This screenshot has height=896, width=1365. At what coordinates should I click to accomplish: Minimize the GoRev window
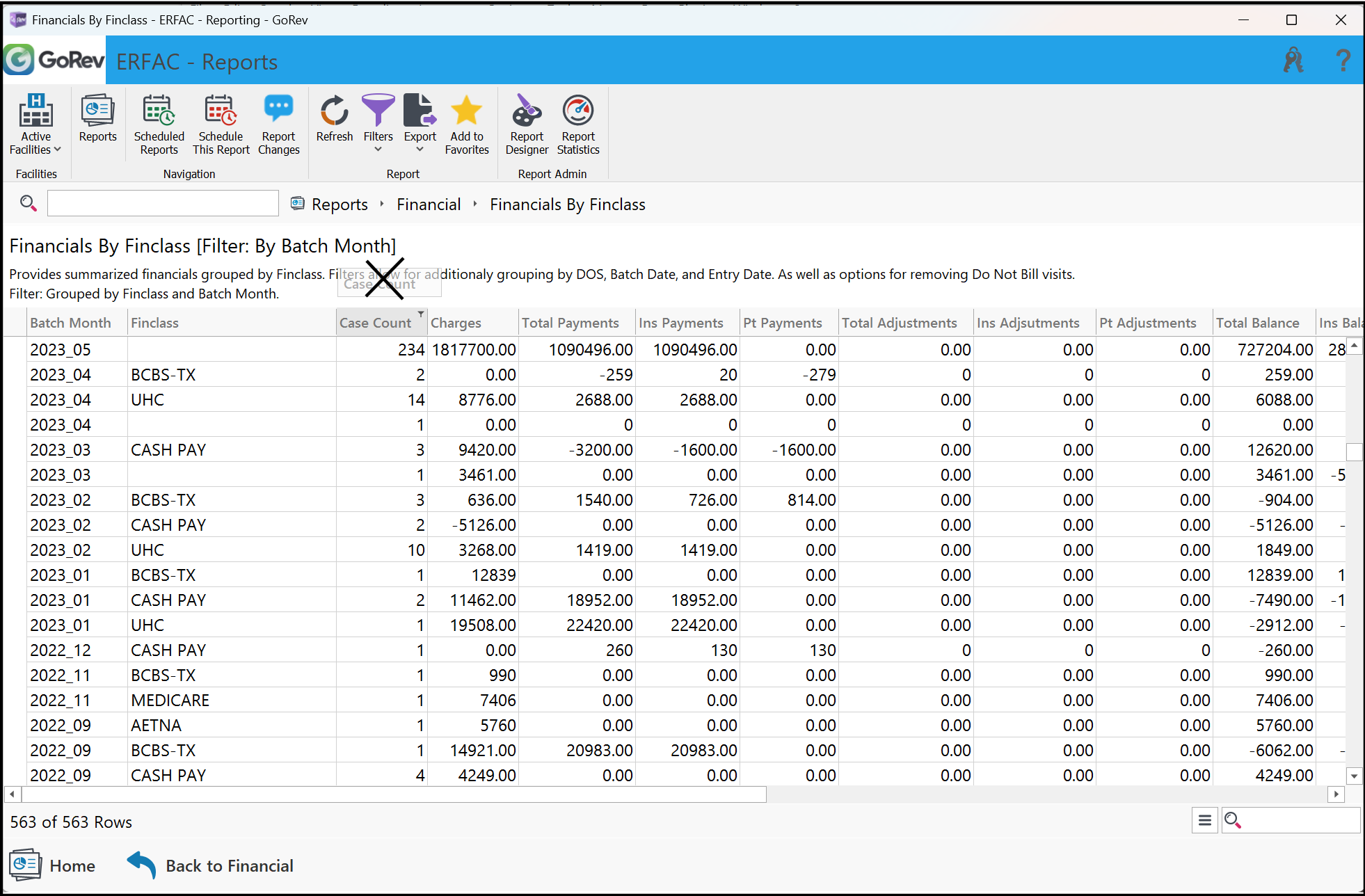[x=1244, y=19]
